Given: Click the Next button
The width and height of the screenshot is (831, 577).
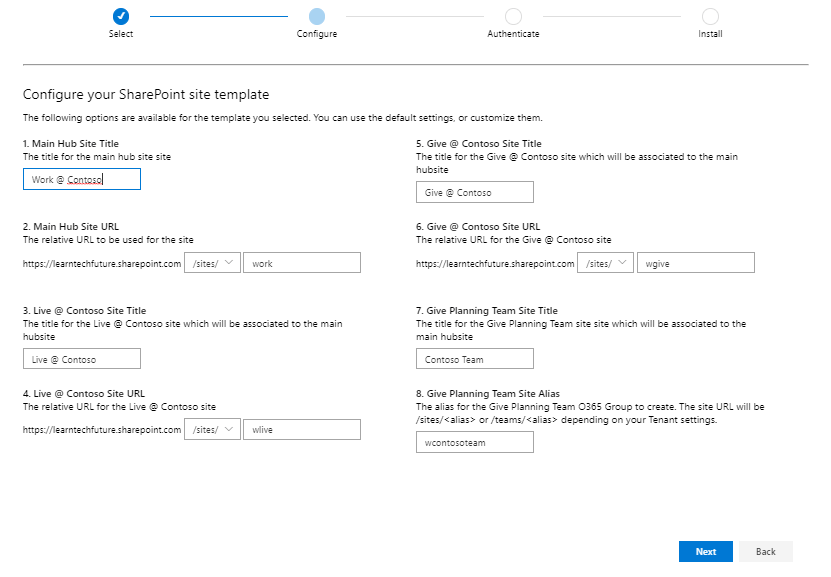Looking at the screenshot, I should 705,551.
